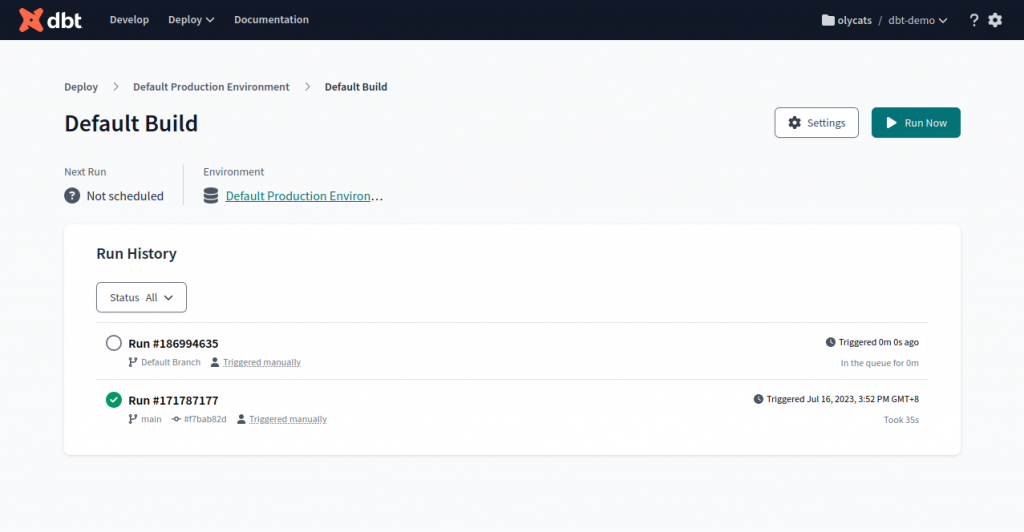The image size is (1024, 532).
Task: Click breadcrumb chevron before Default Build
Action: [x=307, y=87]
